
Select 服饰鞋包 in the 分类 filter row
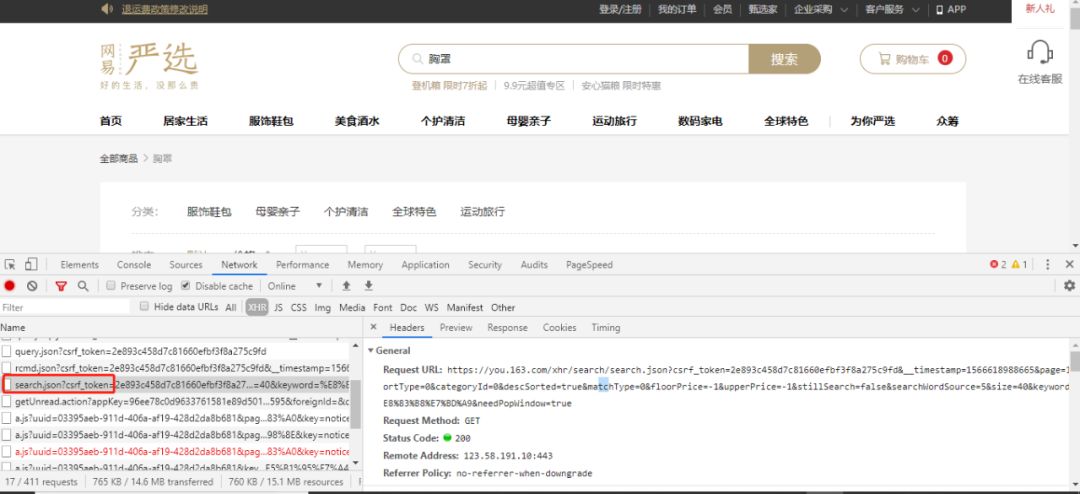coord(209,212)
